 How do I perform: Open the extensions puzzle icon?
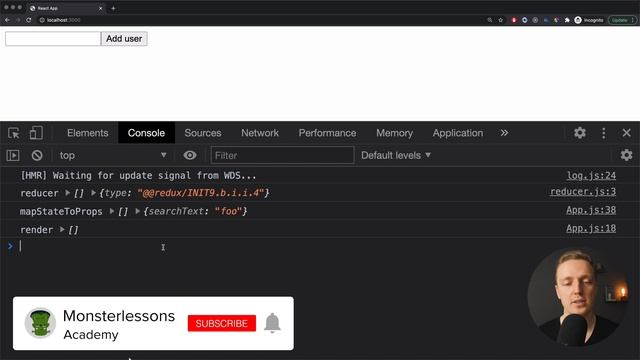tap(567, 20)
